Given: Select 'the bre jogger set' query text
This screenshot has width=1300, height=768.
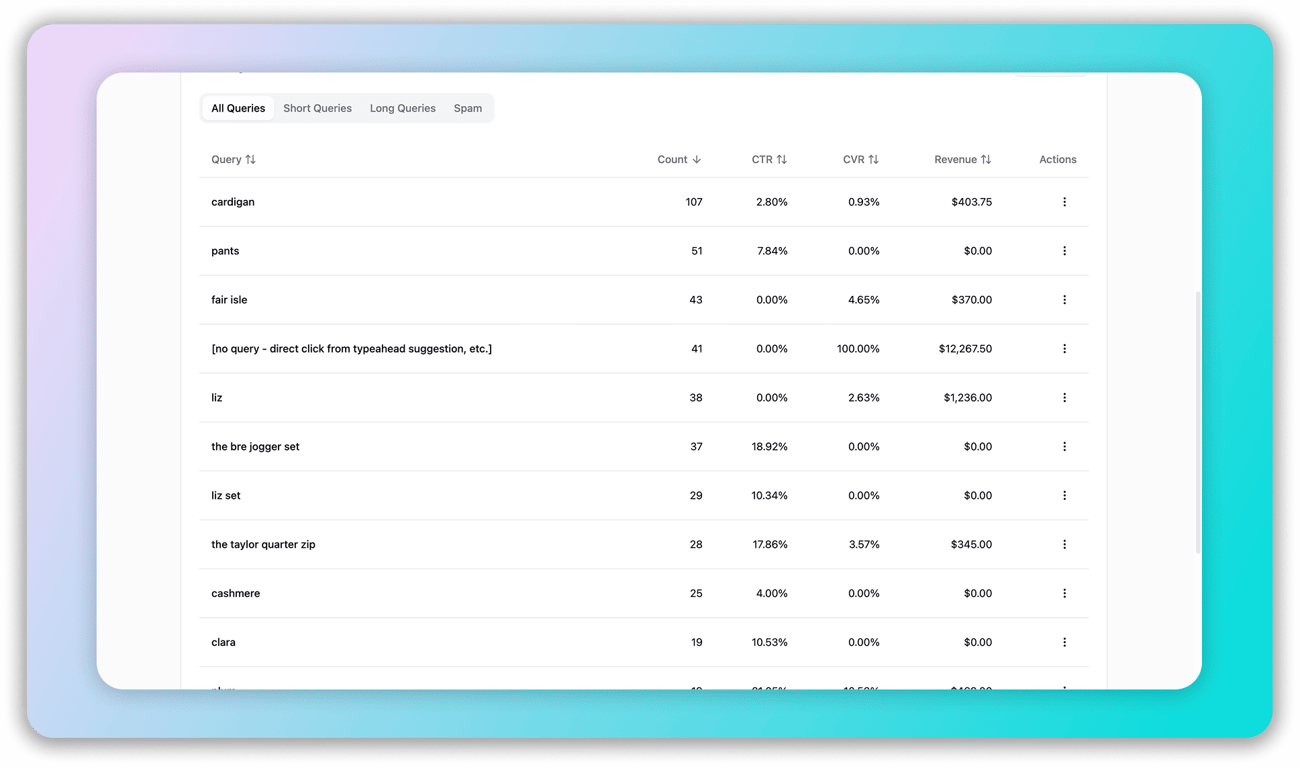Looking at the screenshot, I should [255, 447].
